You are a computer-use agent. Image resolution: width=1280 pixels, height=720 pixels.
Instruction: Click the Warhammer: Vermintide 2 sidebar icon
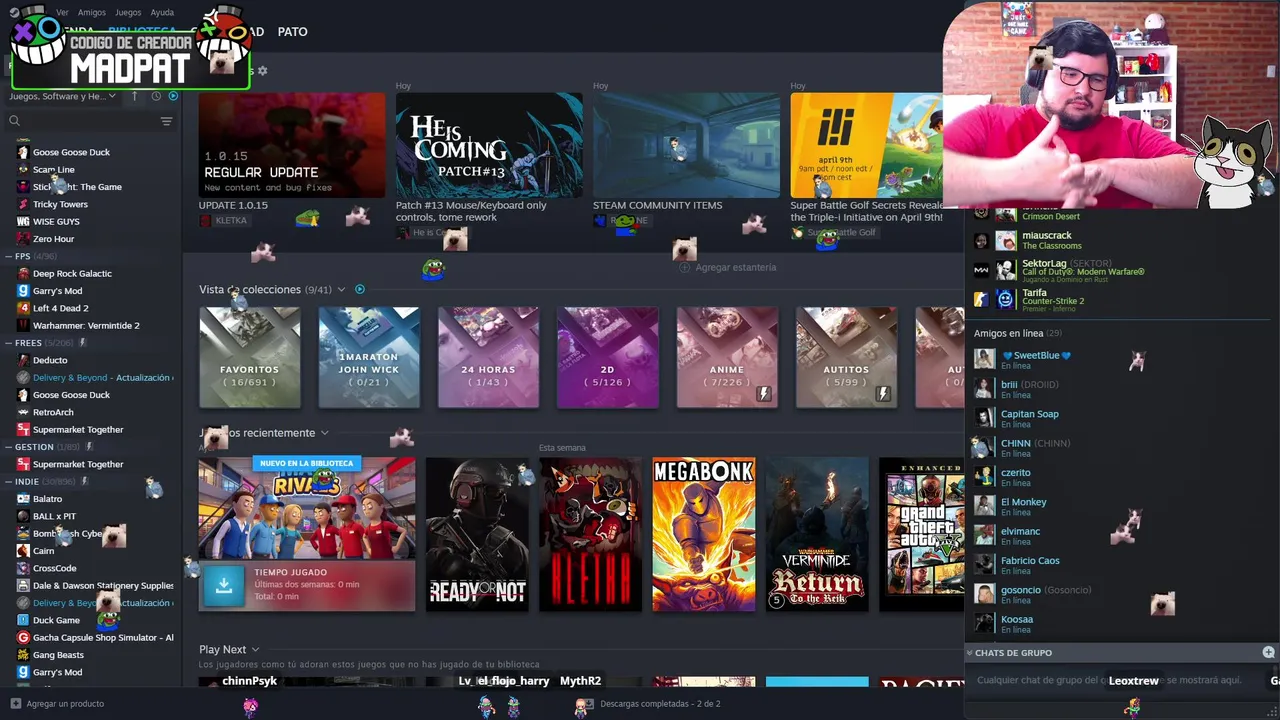23,325
